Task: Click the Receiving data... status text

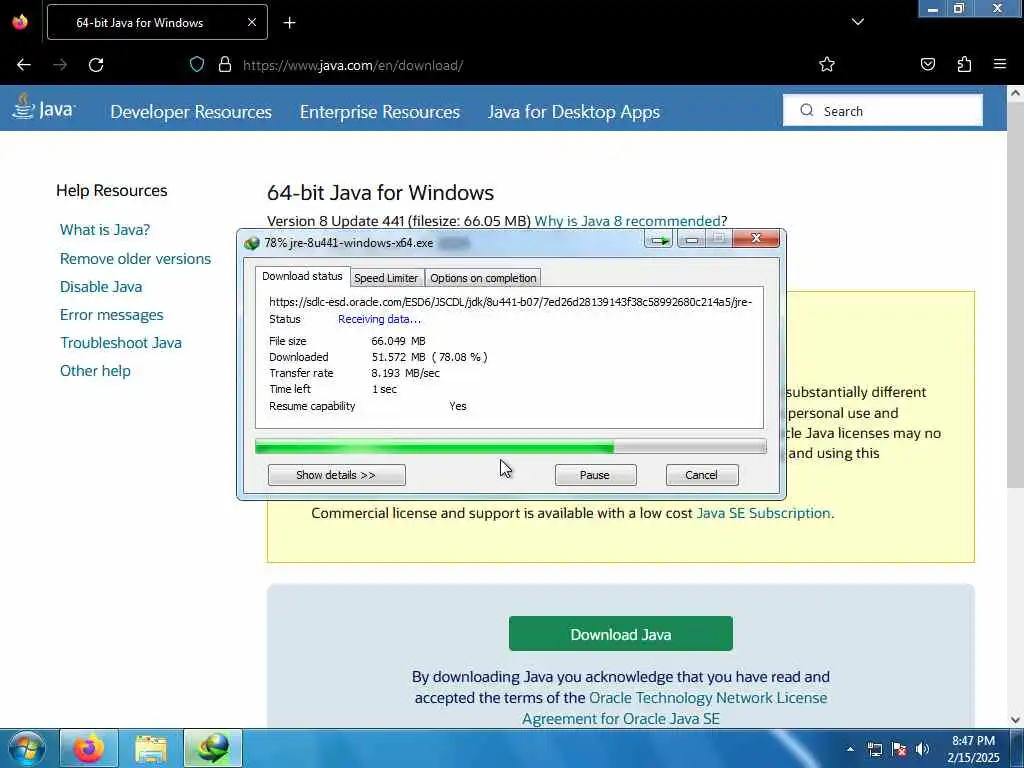Action: click(379, 319)
